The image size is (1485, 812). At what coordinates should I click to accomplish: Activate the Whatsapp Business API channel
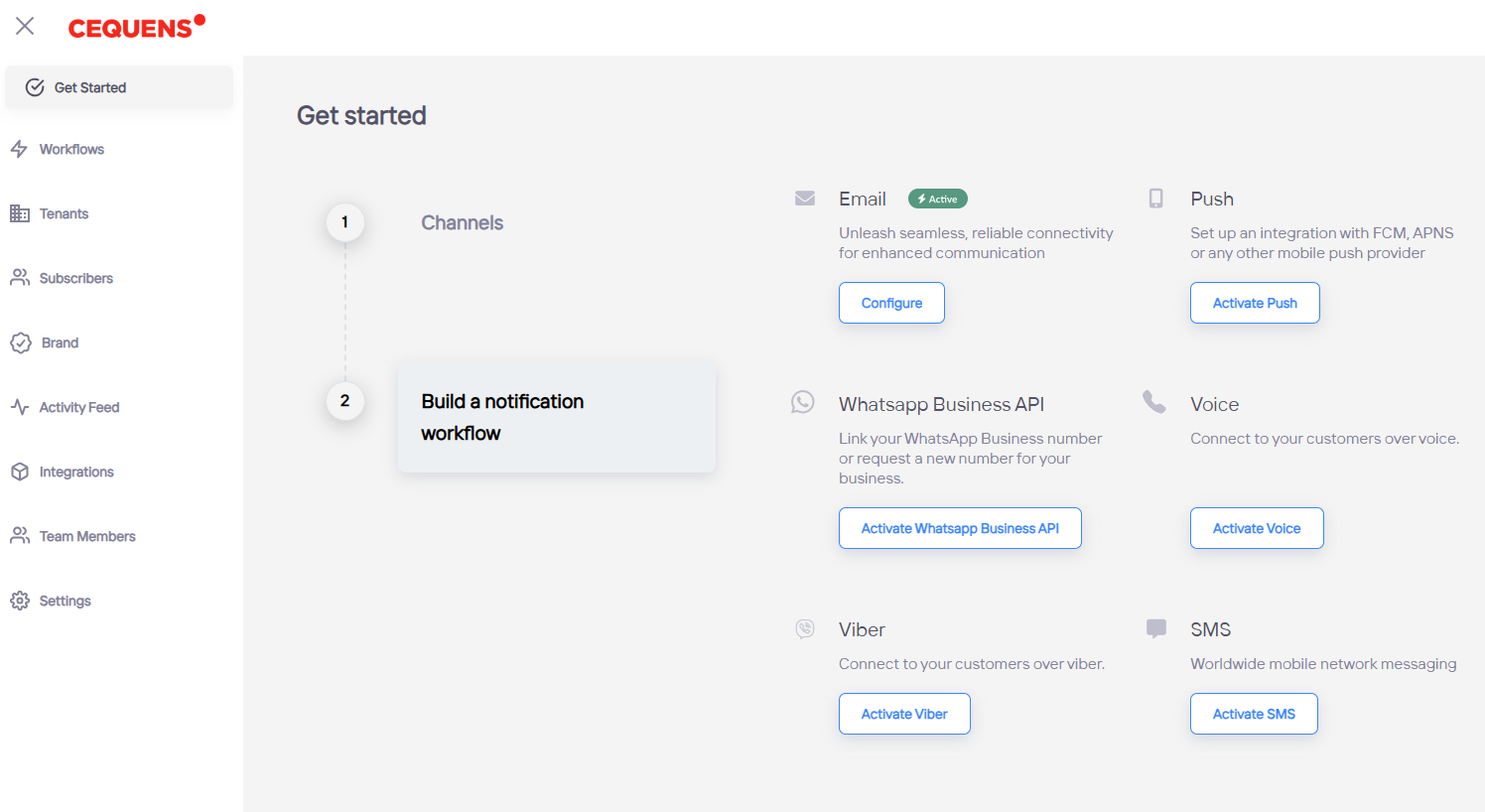[x=960, y=528]
